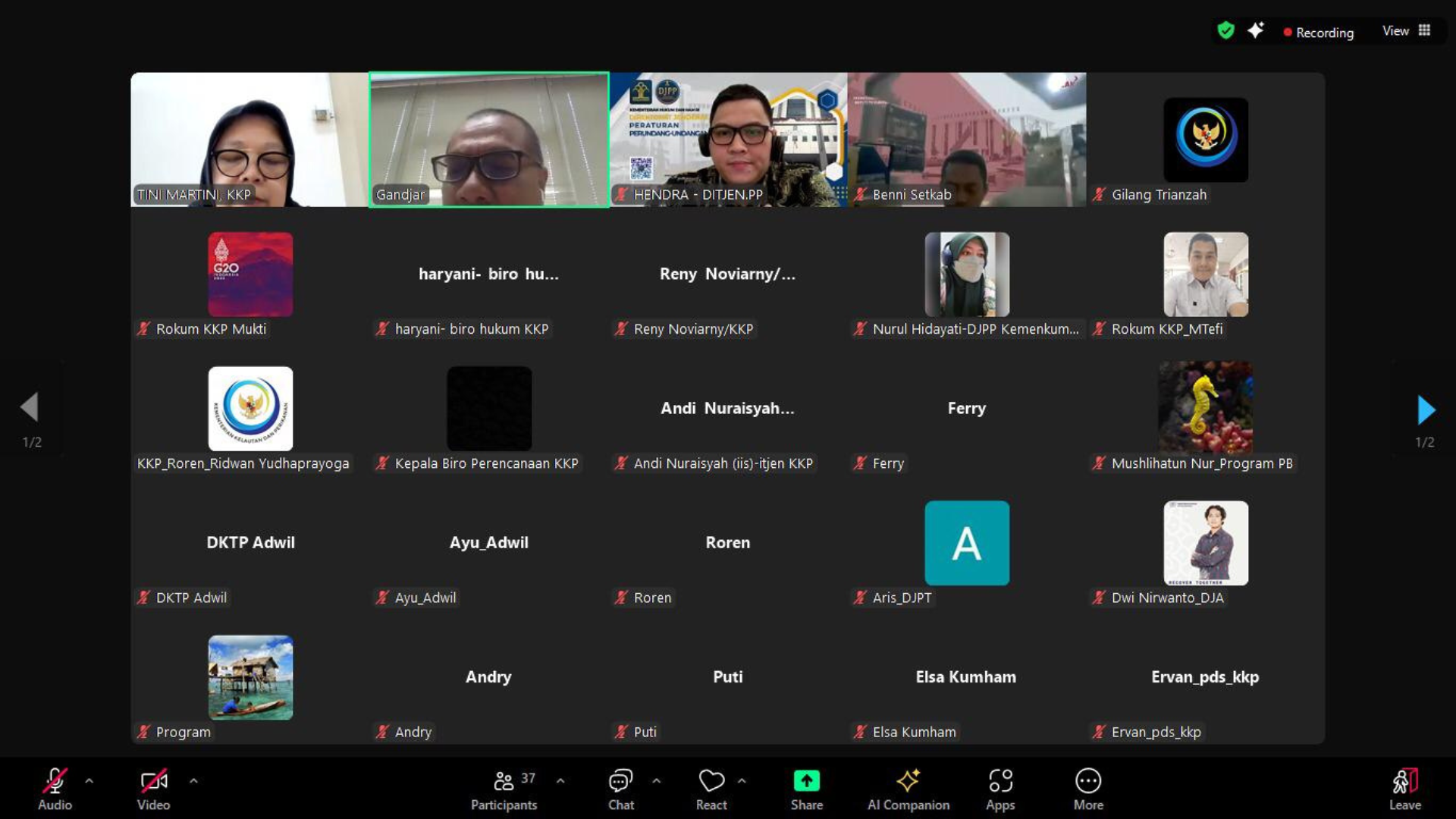
Task: Click Rokum KKP_MTefi profile photo
Action: pos(1206,274)
